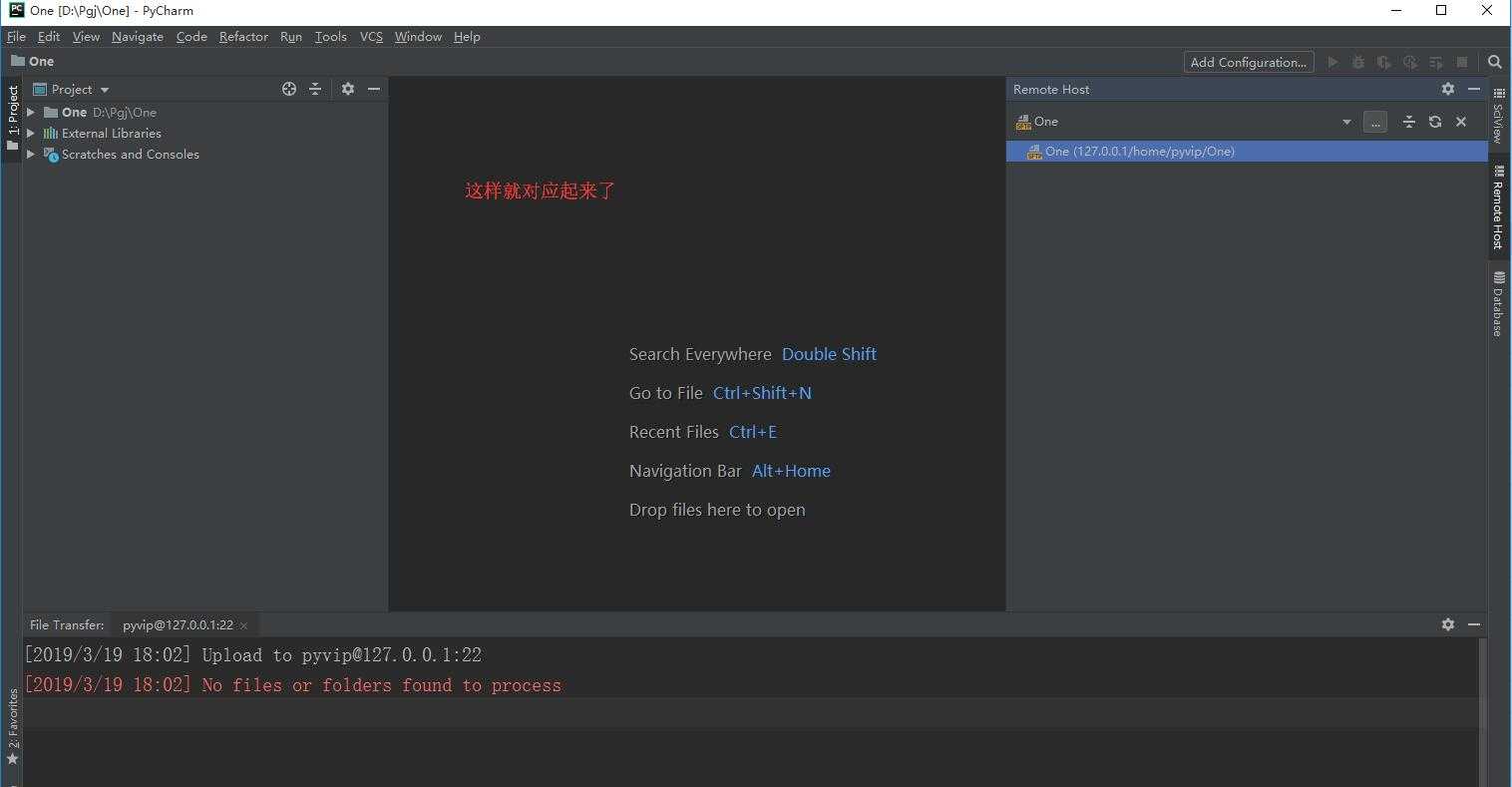The image size is (1512, 787).
Task: Open the Refactor menu
Action: point(243,37)
